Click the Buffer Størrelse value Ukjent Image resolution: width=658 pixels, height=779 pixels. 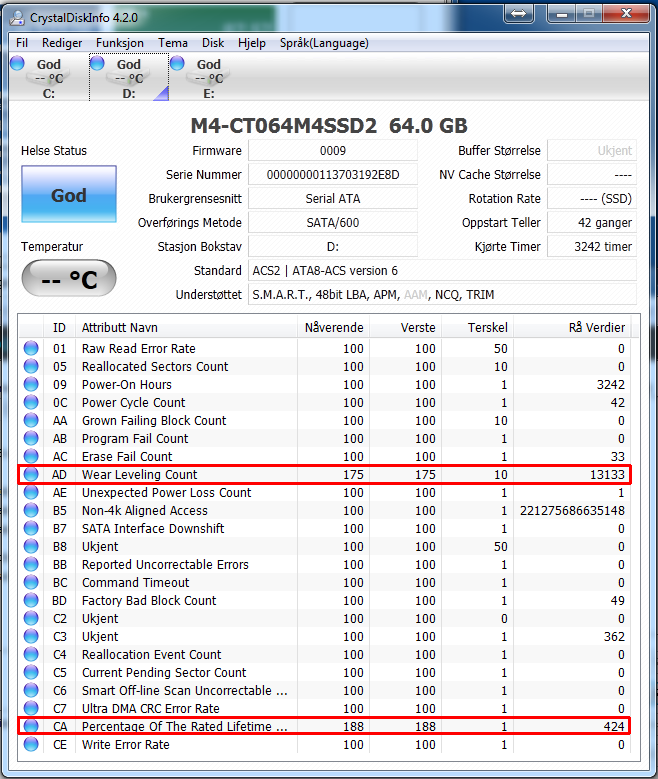[592, 151]
